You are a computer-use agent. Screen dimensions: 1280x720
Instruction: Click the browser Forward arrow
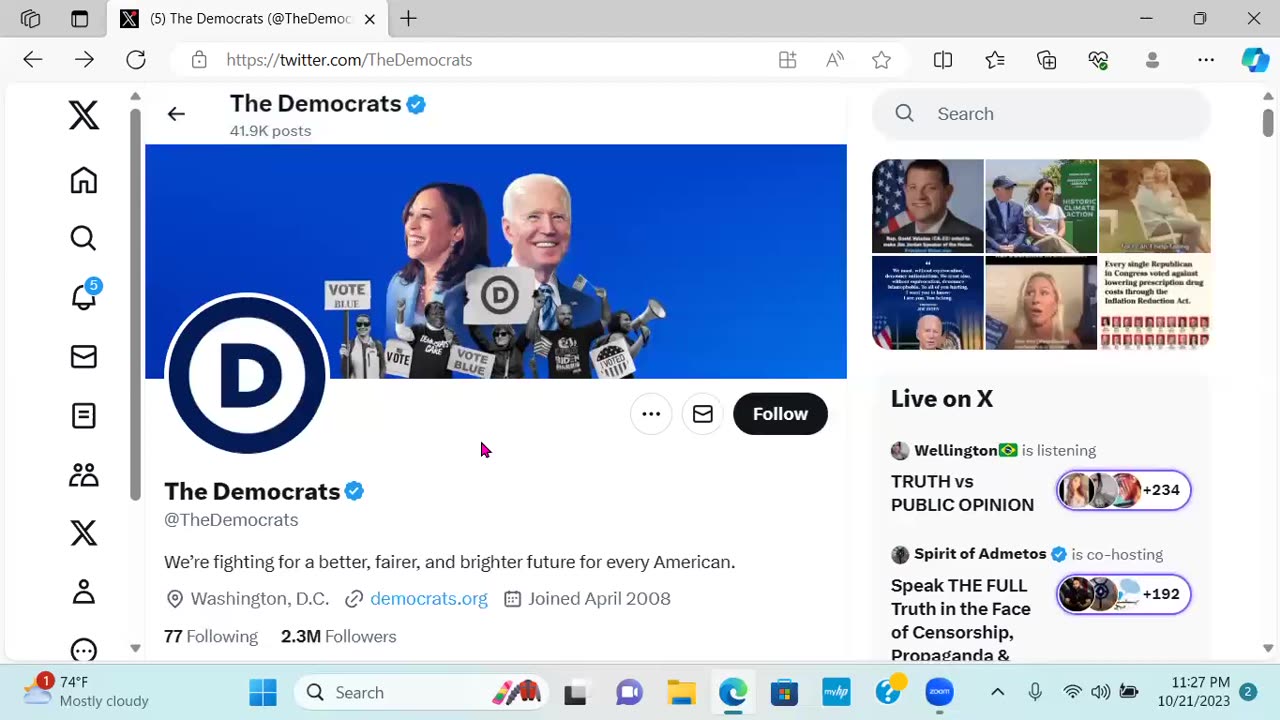pos(84,60)
